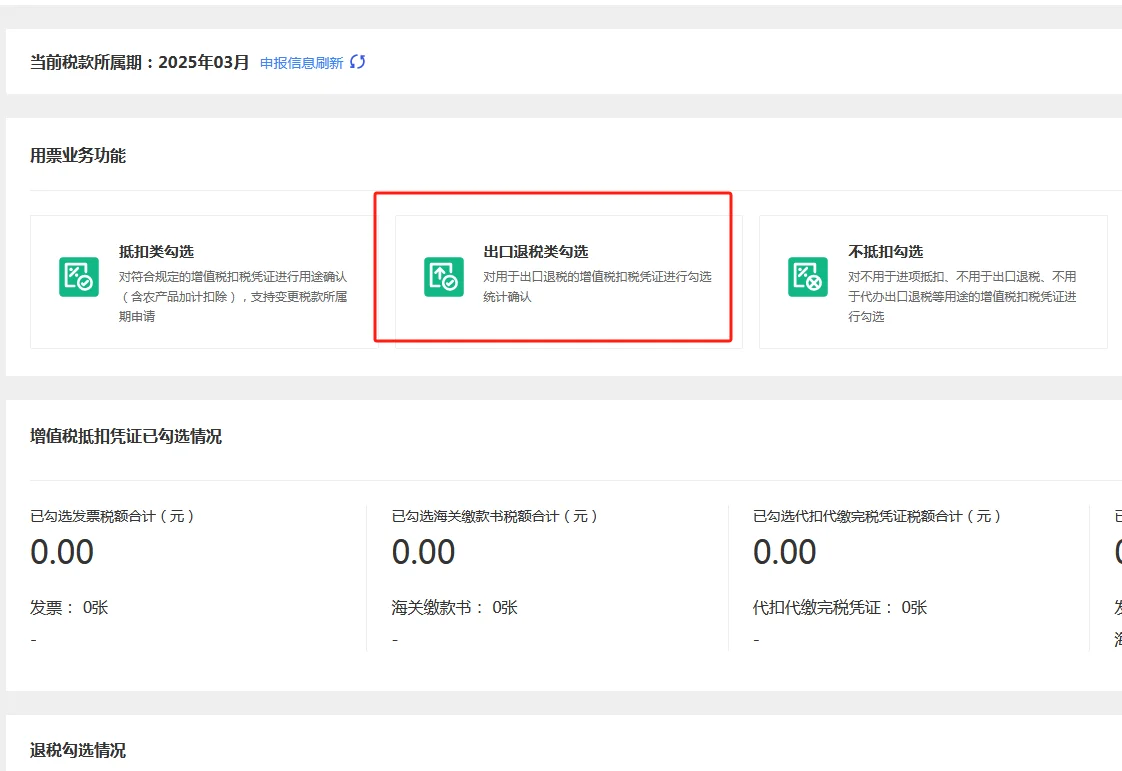The width and height of the screenshot is (1122, 771).
Task: Click the 申报信息刷新 link
Action: tap(302, 61)
